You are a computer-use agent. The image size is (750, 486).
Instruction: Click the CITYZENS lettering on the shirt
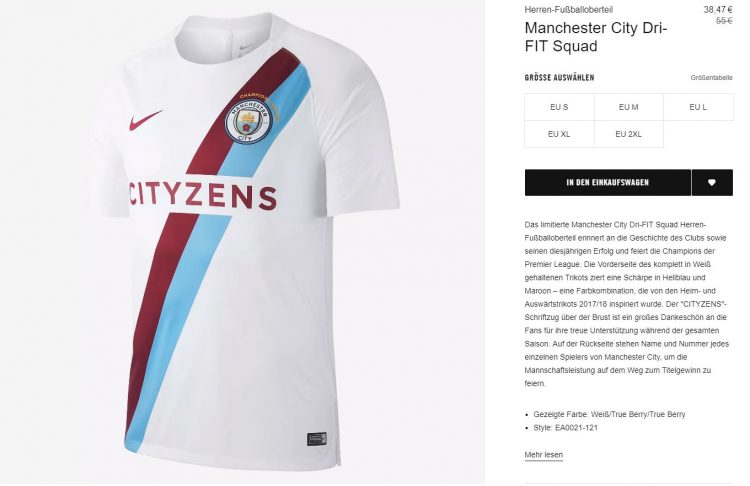pyautogui.click(x=202, y=196)
